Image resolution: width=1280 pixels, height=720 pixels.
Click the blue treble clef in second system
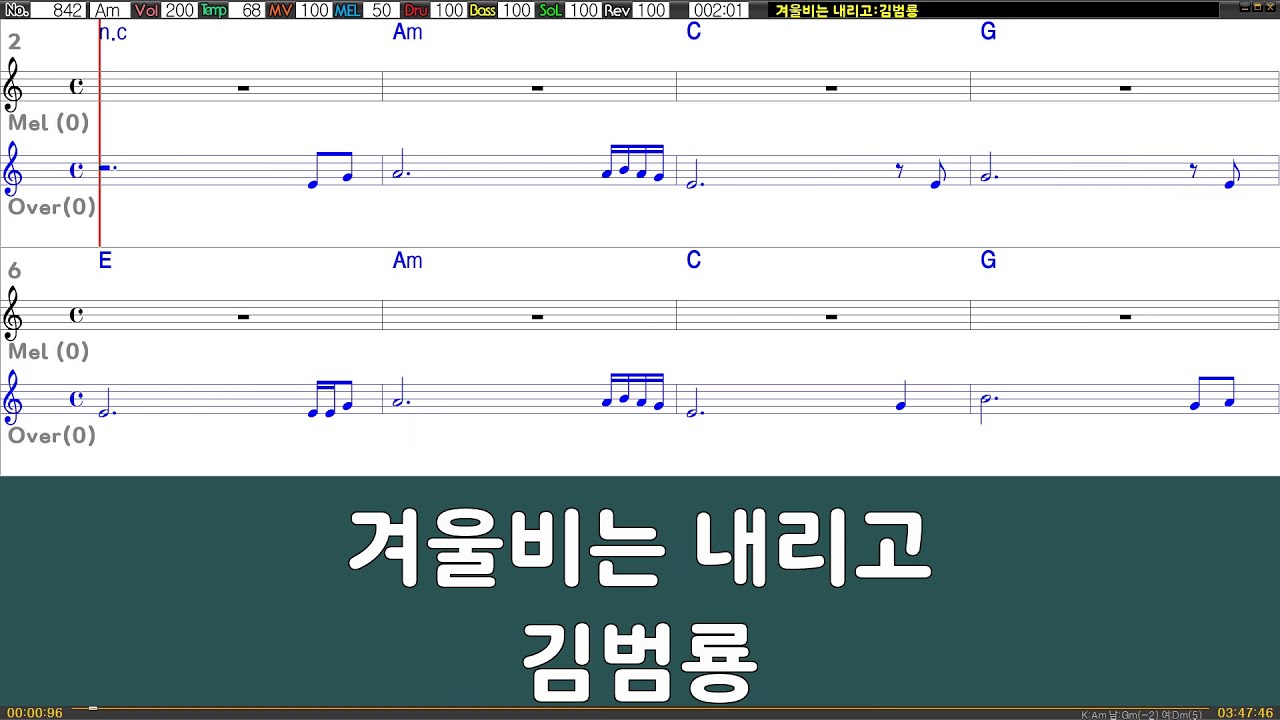13,398
